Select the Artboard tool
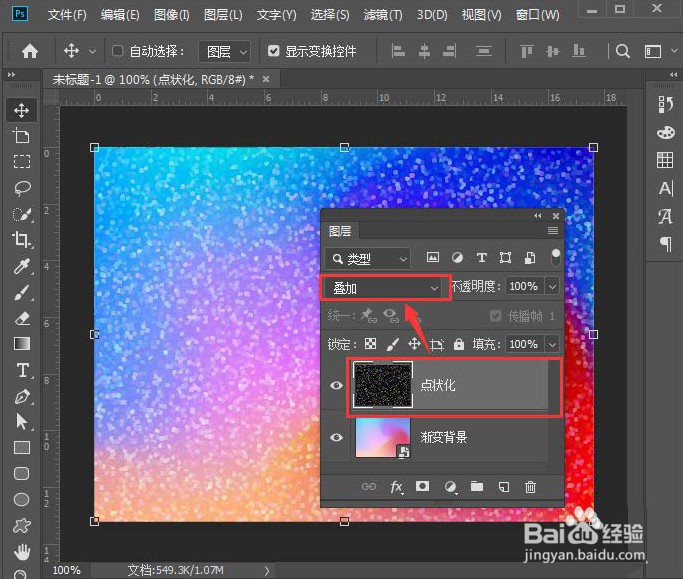Viewport: 683px width, 579px height. click(x=21, y=136)
